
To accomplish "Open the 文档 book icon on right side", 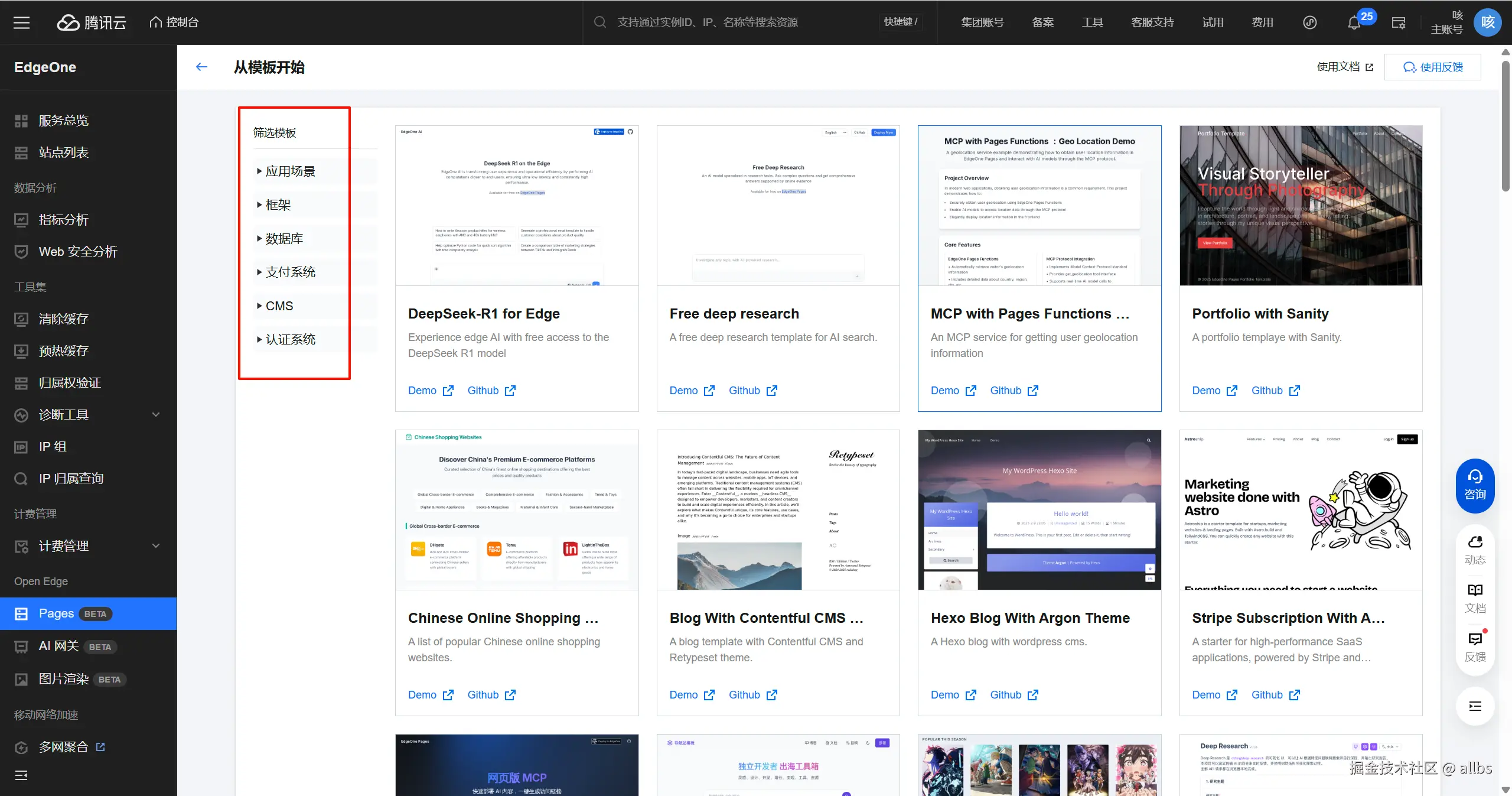I will 1475,598.
